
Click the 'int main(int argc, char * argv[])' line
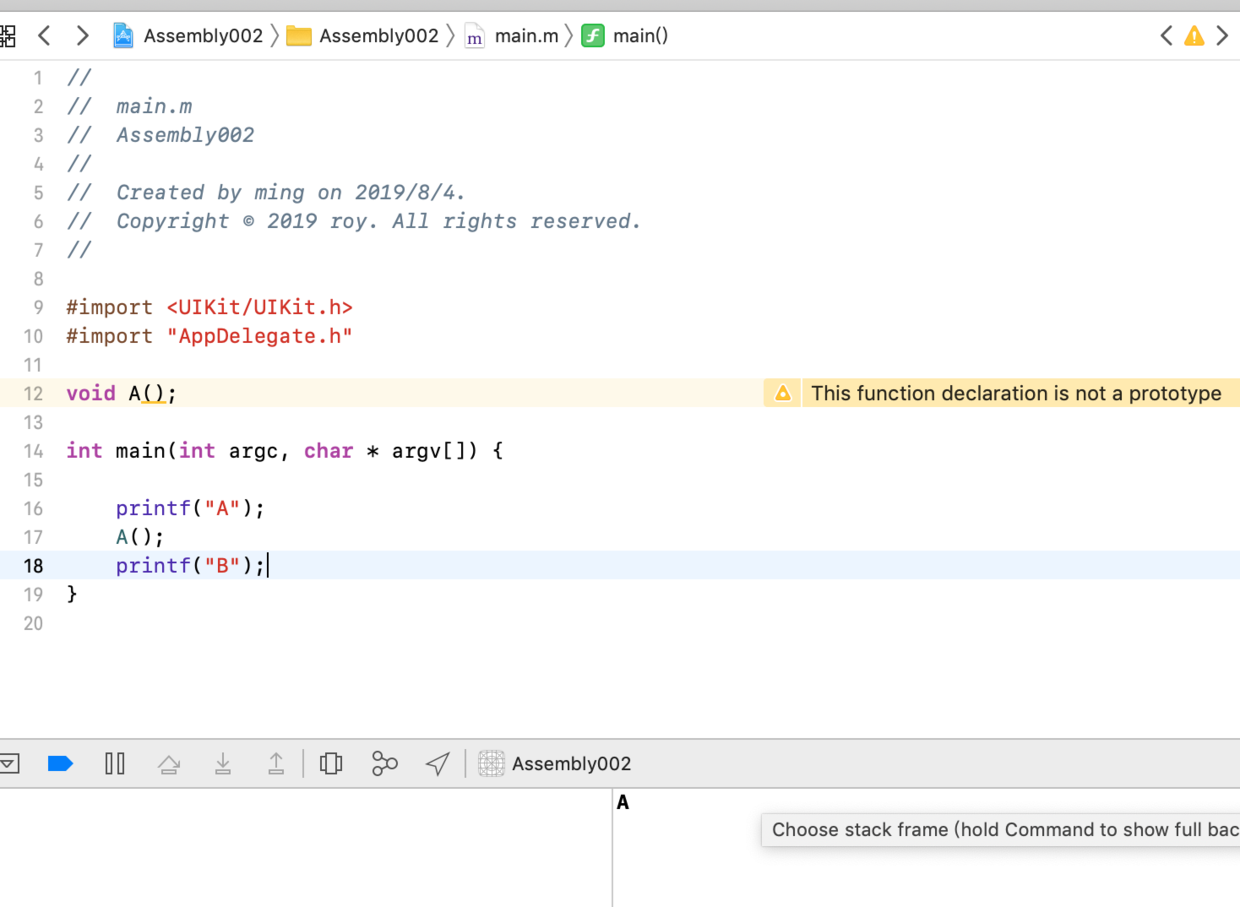tap(285, 451)
